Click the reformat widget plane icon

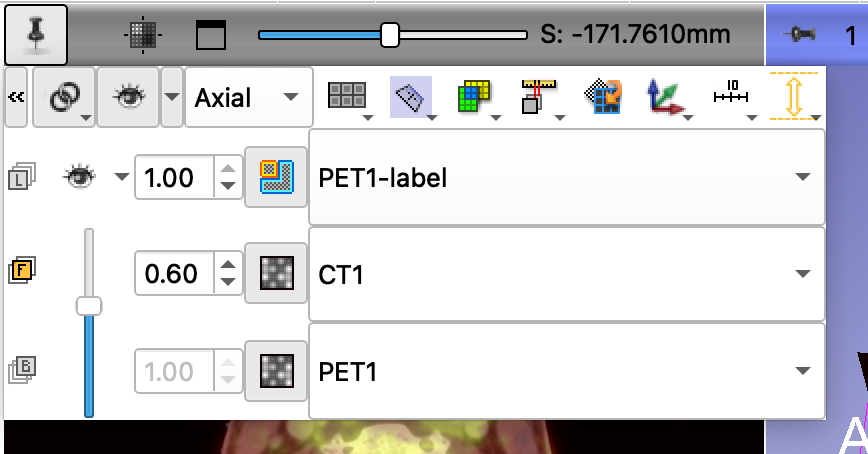tap(413, 97)
